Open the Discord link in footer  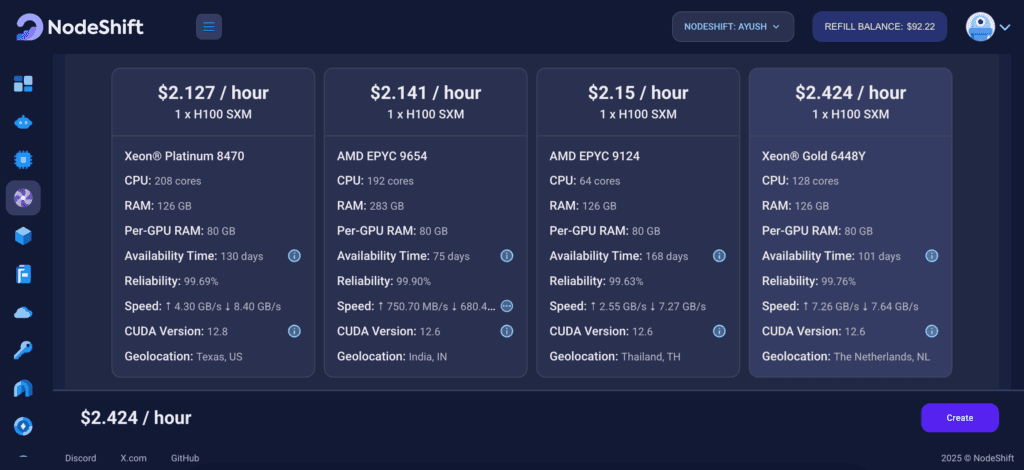point(80,458)
